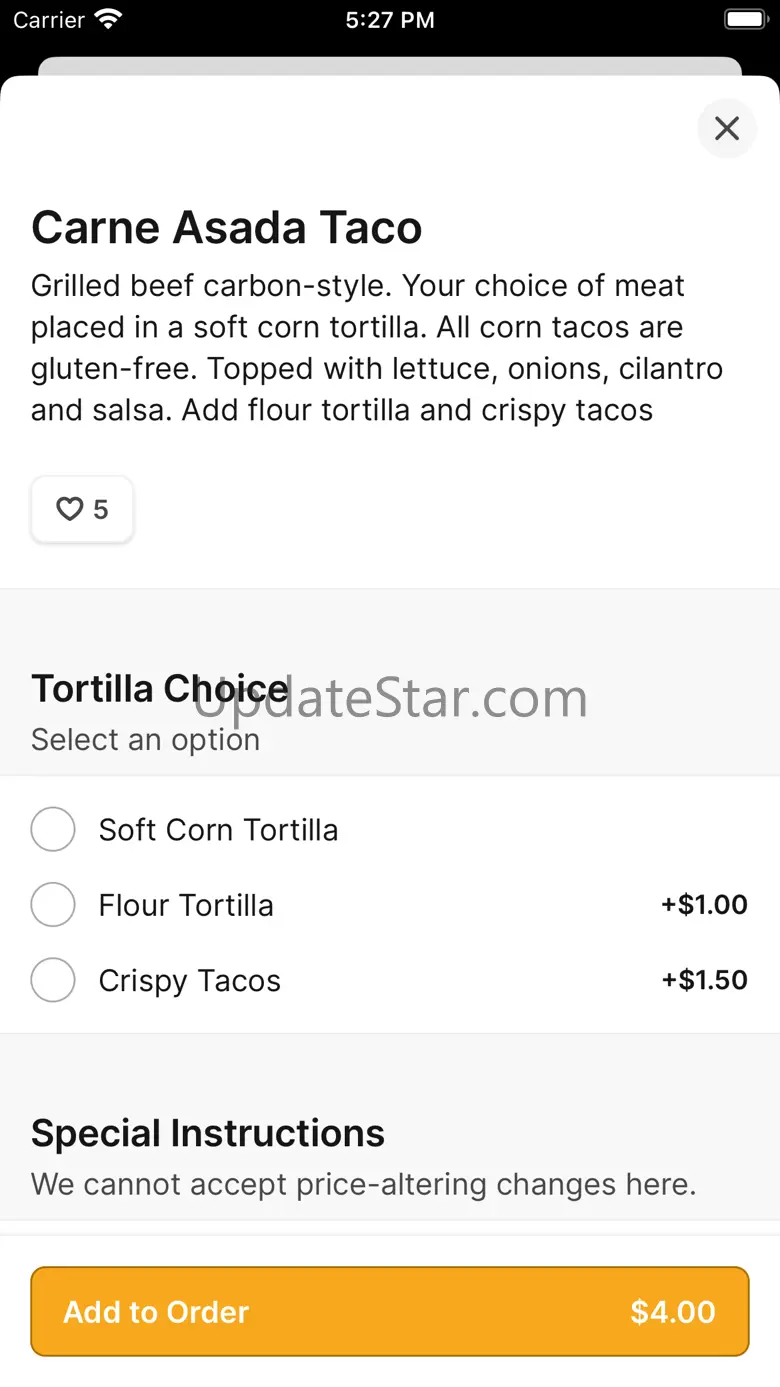Click the "Select an option" subtitle
780x1387 pixels.
[x=145, y=740]
